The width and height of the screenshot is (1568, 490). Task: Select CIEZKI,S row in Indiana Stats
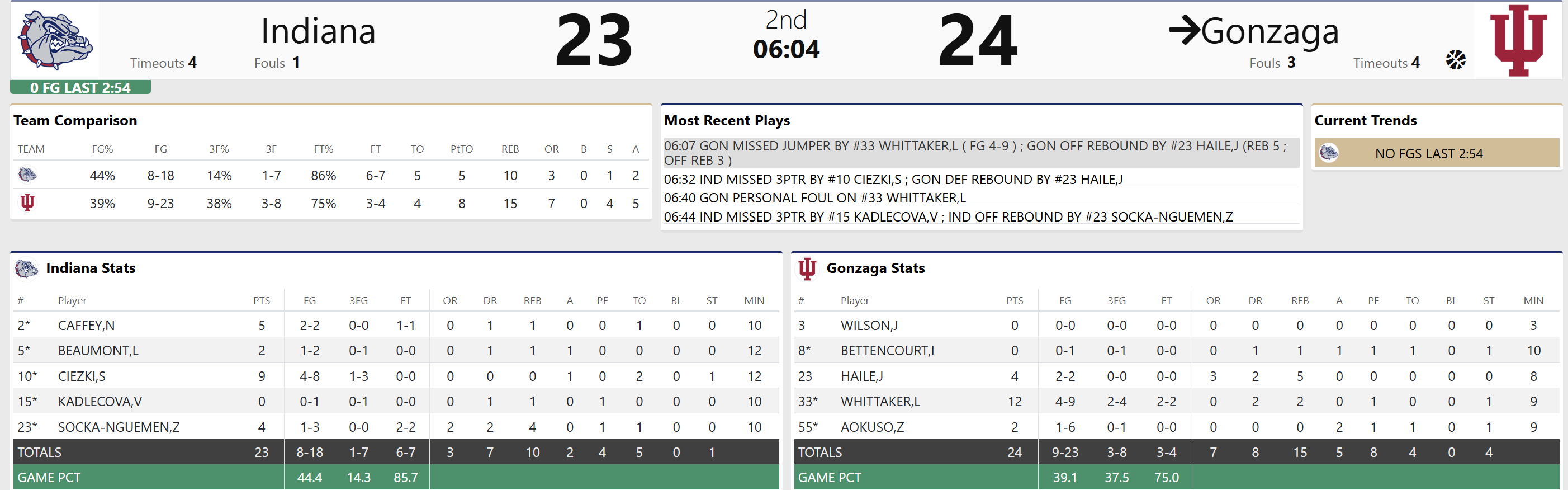click(x=82, y=376)
